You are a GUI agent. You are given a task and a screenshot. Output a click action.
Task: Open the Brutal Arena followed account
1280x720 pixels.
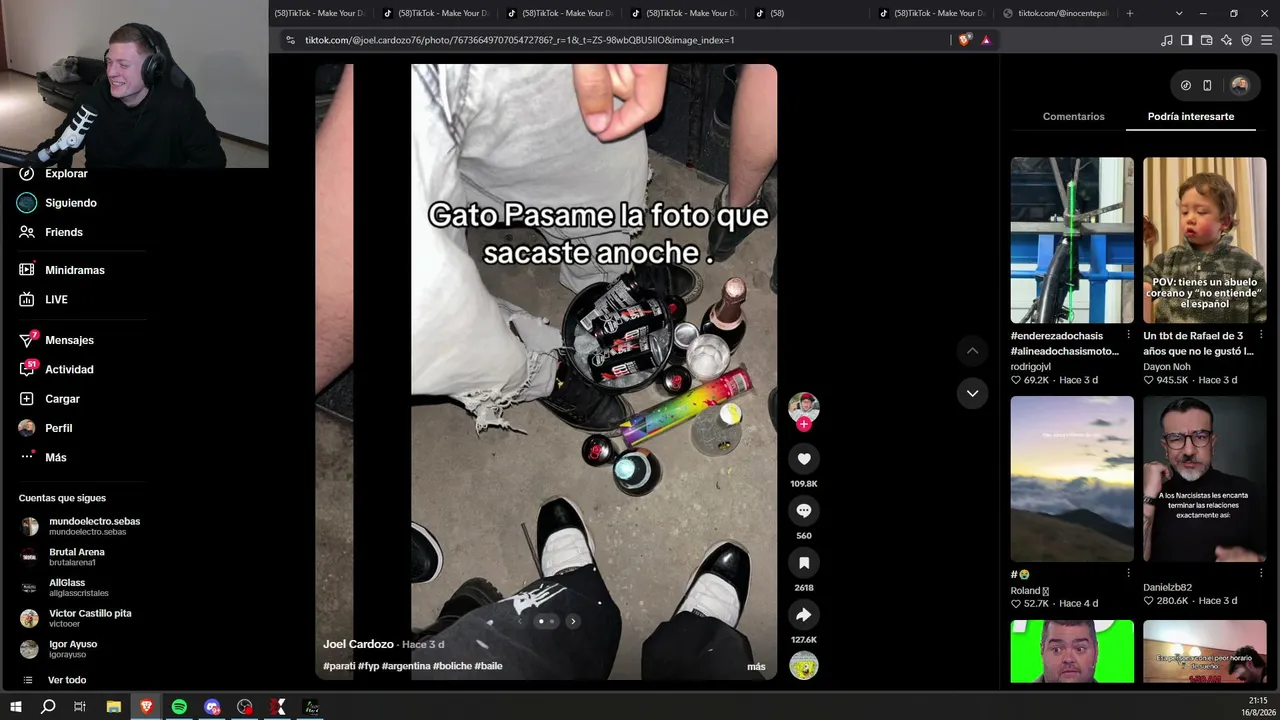click(82, 557)
